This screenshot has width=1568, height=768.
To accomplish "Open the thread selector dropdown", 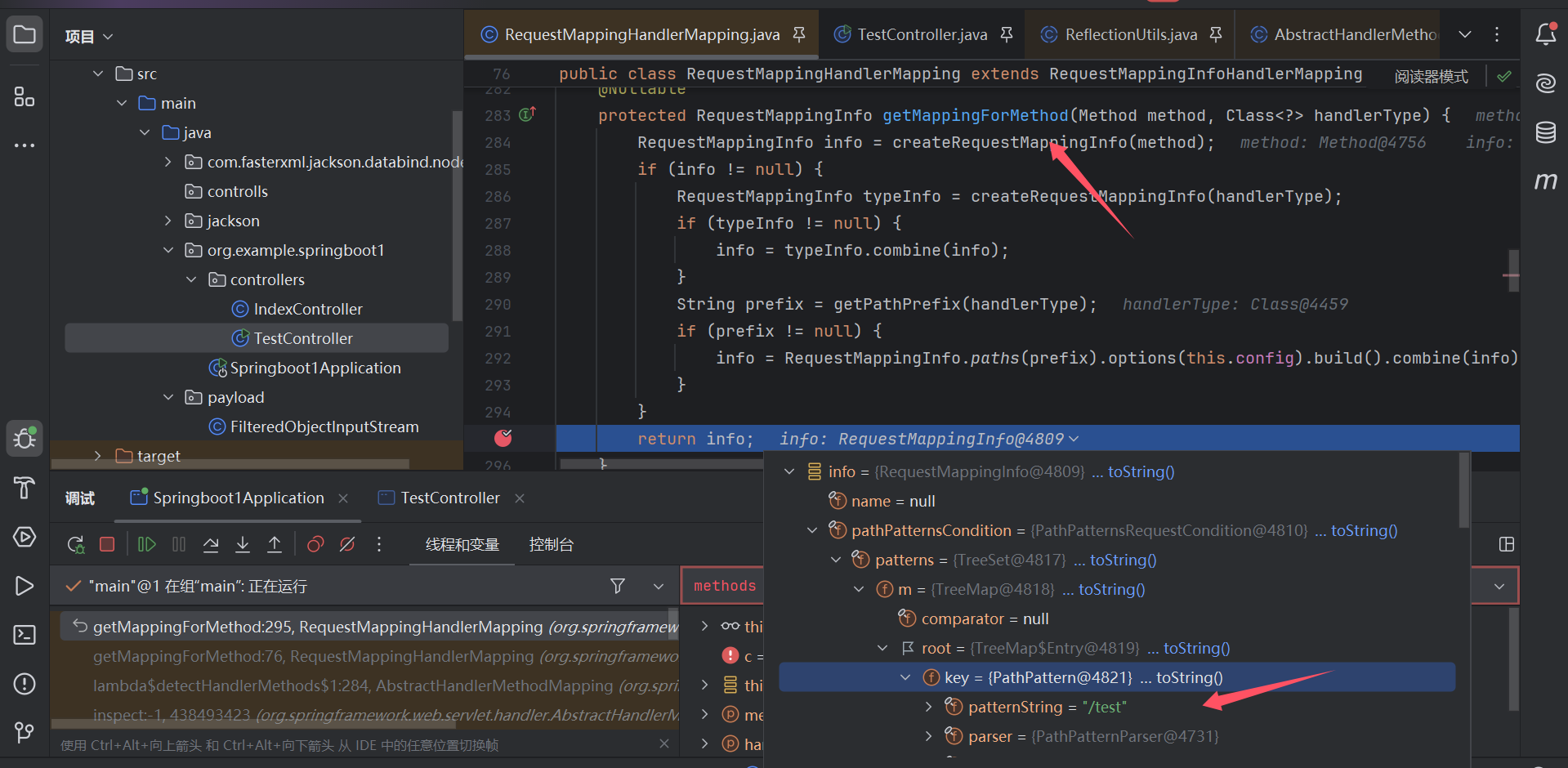I will [659, 586].
